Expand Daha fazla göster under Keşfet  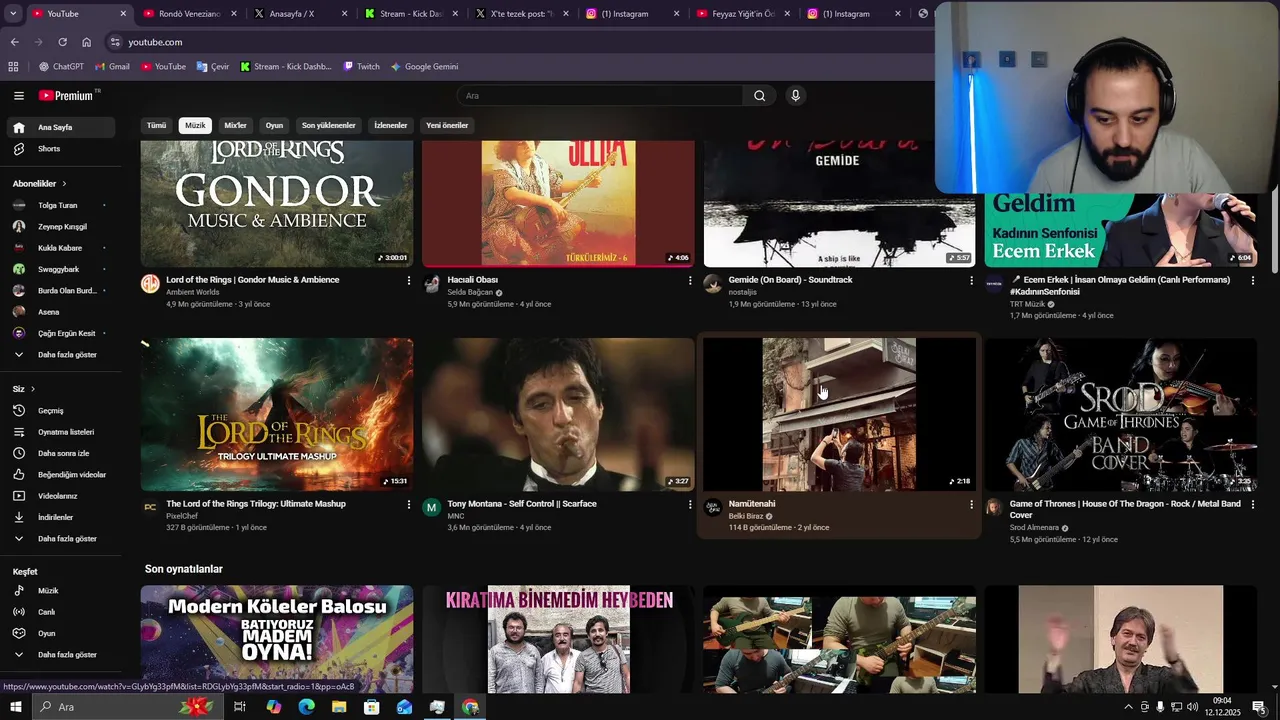[x=60, y=655]
